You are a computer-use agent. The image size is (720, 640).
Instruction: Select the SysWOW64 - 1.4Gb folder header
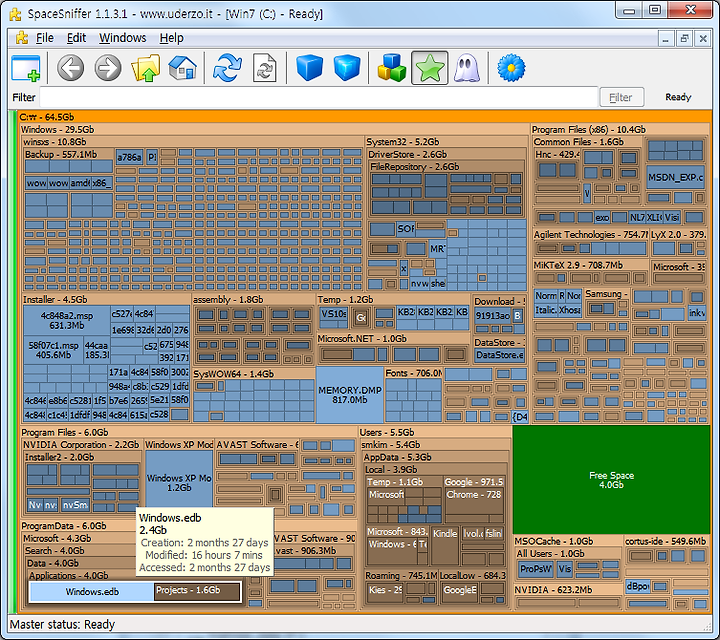coord(253,374)
